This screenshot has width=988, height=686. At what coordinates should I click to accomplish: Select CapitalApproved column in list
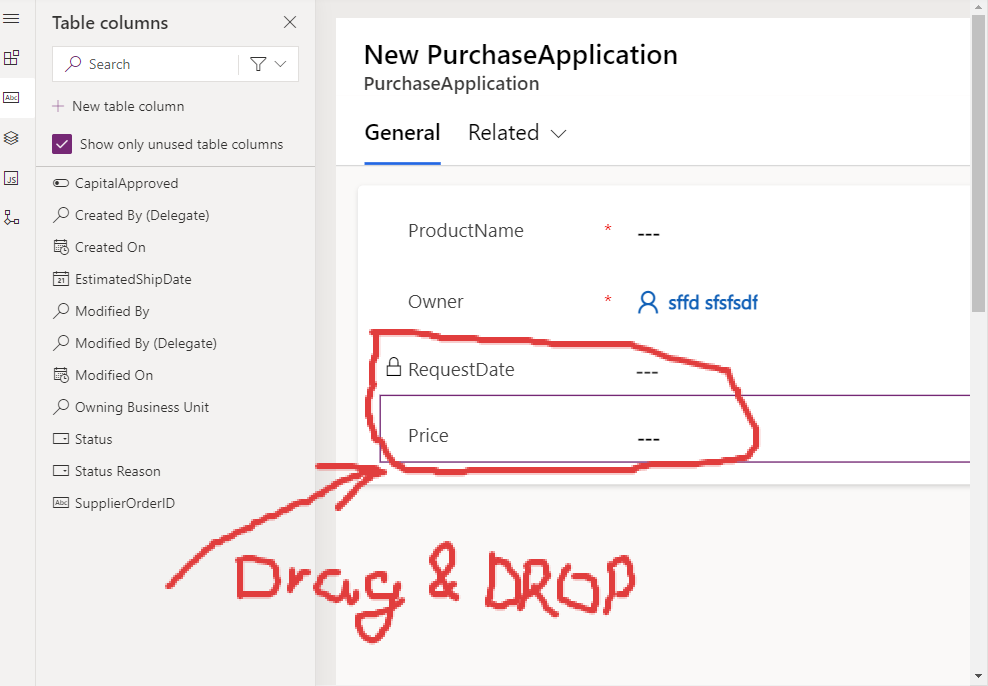[x=126, y=183]
